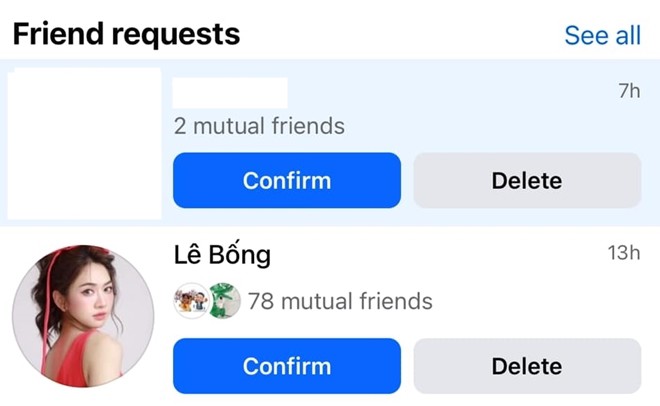The image size is (660, 406).
Task: Open the hidden profile photo of 7h request
Action: [x=84, y=143]
